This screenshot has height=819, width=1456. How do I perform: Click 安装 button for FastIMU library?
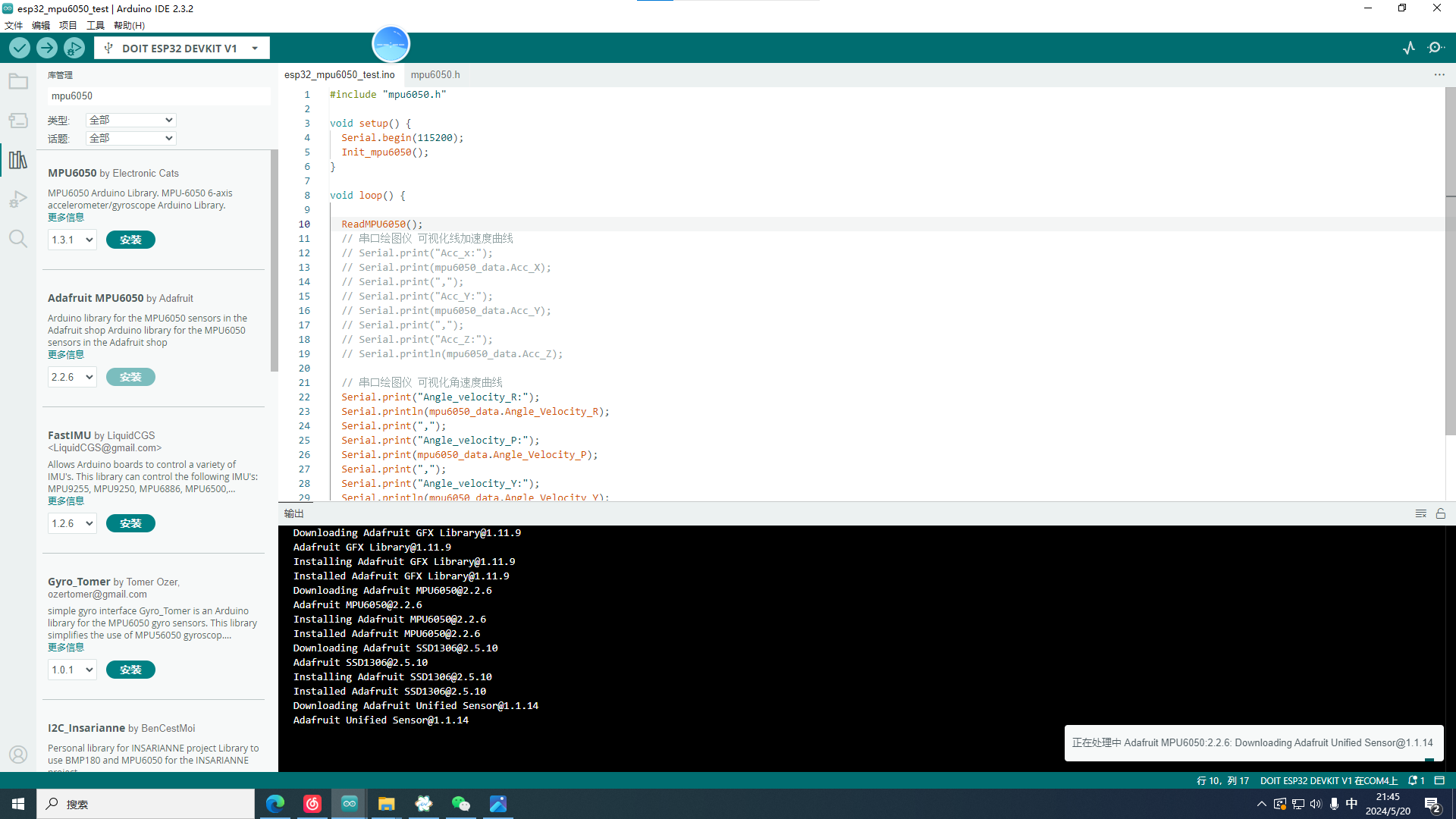pos(130,523)
